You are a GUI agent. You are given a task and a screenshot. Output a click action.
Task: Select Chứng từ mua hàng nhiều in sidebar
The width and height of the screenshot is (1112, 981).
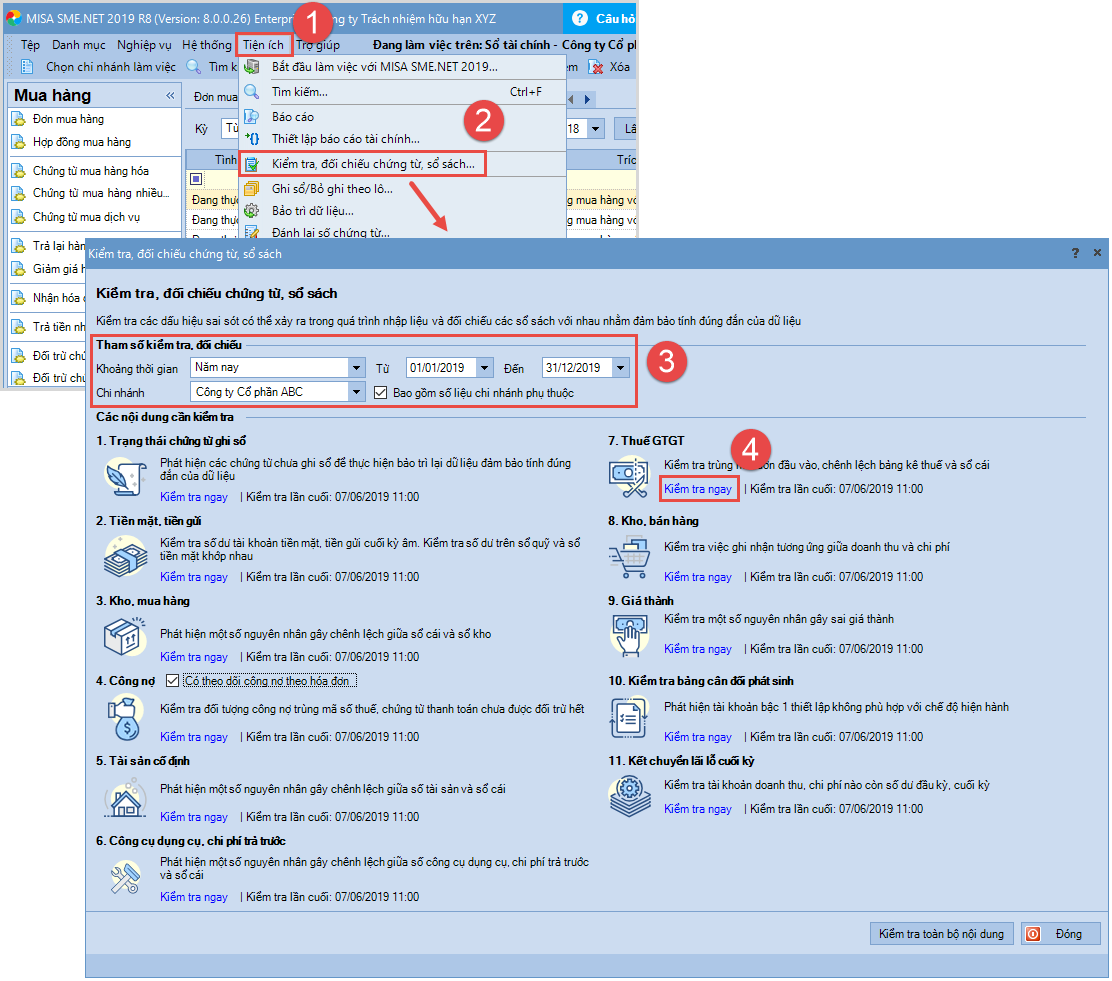[101, 193]
